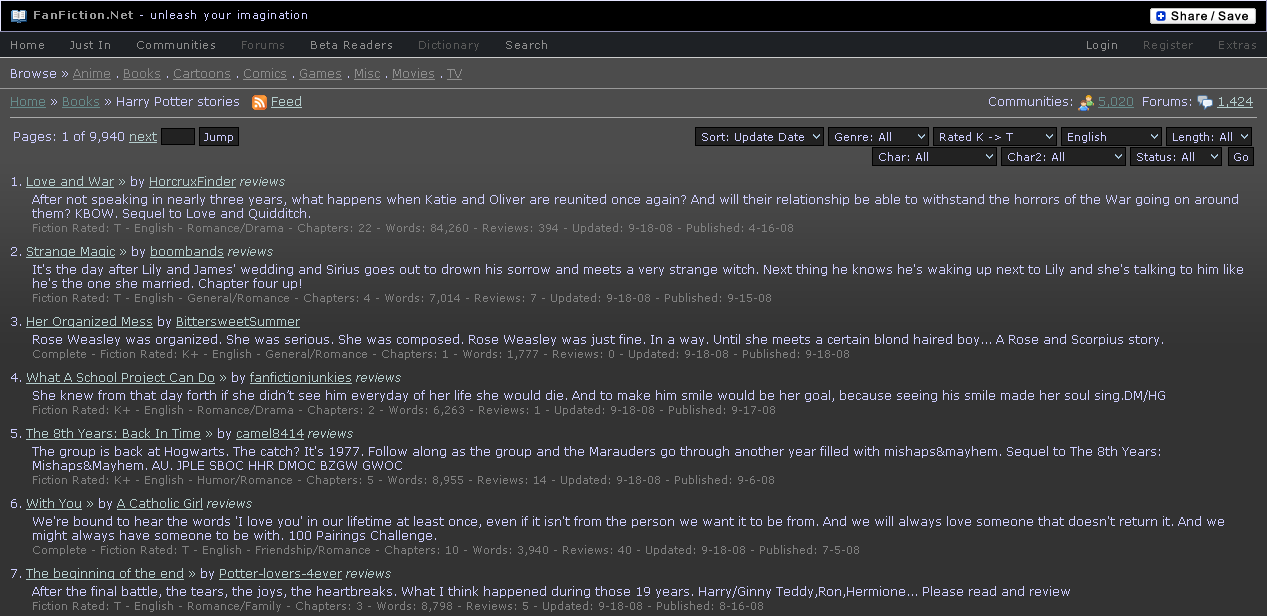This screenshot has height=616, width=1267.
Task: Click the orange RSS feed icon
Action: pyautogui.click(x=259, y=102)
